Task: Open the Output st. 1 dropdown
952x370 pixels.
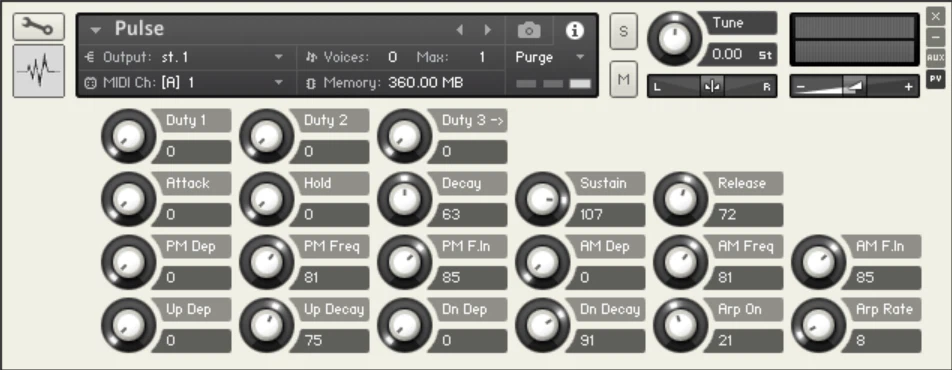Action: coord(279,57)
